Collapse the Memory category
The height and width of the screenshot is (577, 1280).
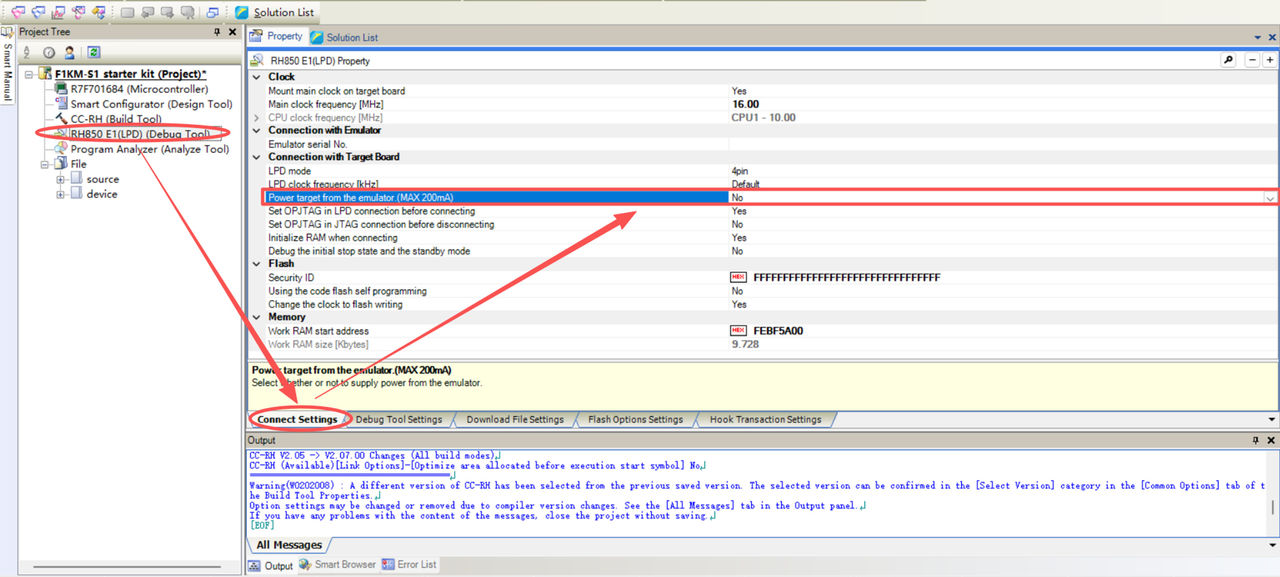(x=257, y=317)
